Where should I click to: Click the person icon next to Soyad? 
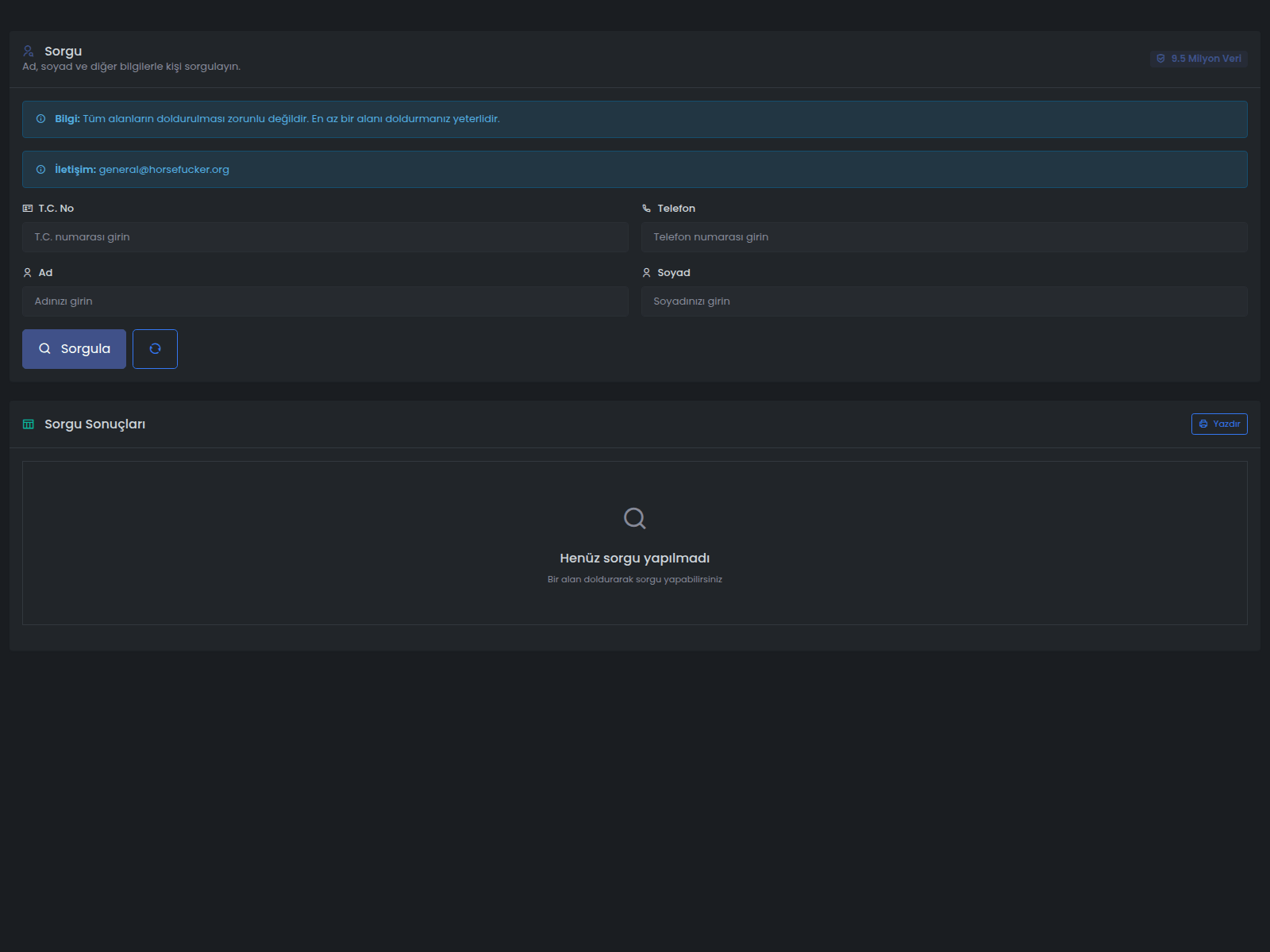pos(647,272)
